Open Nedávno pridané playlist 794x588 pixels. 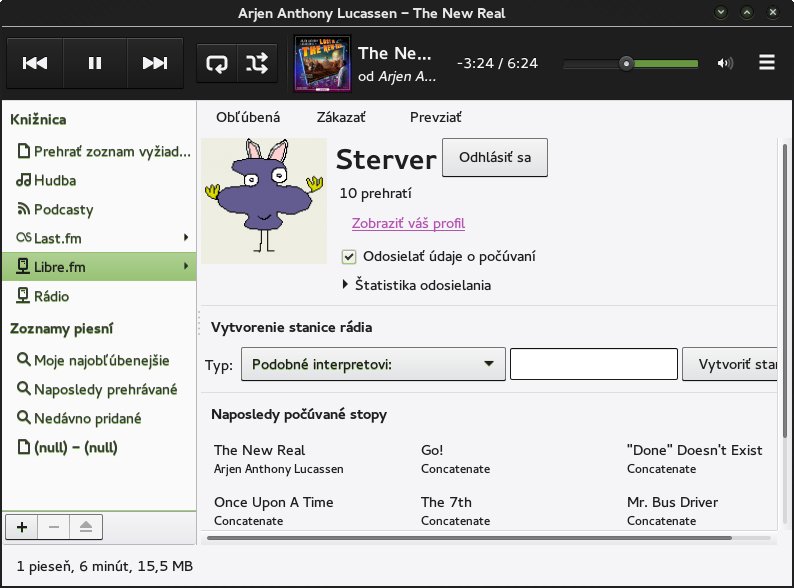click(x=99, y=418)
